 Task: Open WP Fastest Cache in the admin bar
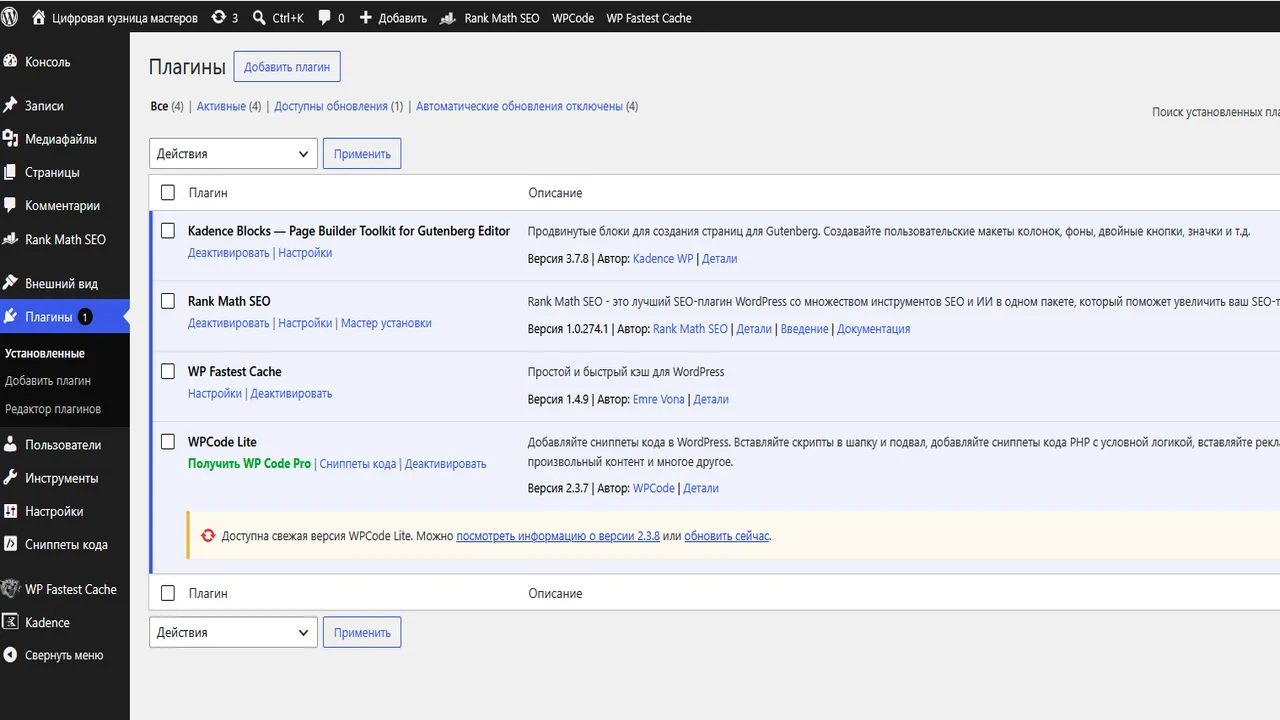point(649,18)
